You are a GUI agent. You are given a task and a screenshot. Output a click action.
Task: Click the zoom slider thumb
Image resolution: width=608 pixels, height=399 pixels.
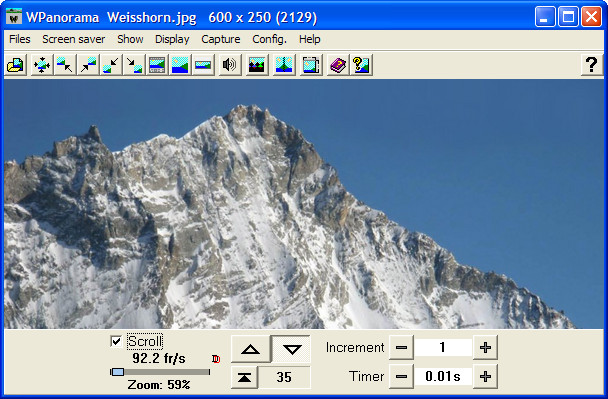[117, 372]
